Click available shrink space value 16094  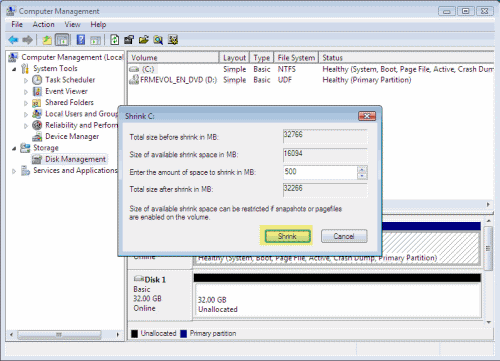[325, 154]
